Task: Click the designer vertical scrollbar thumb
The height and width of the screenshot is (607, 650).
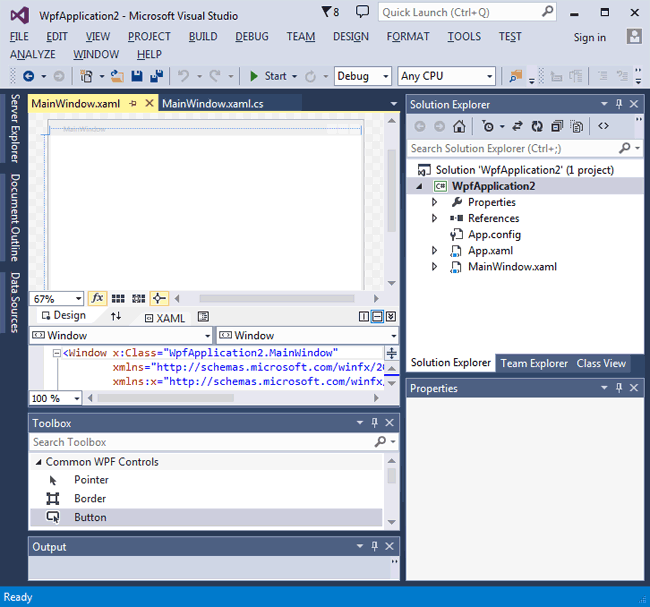Action: pos(391,191)
